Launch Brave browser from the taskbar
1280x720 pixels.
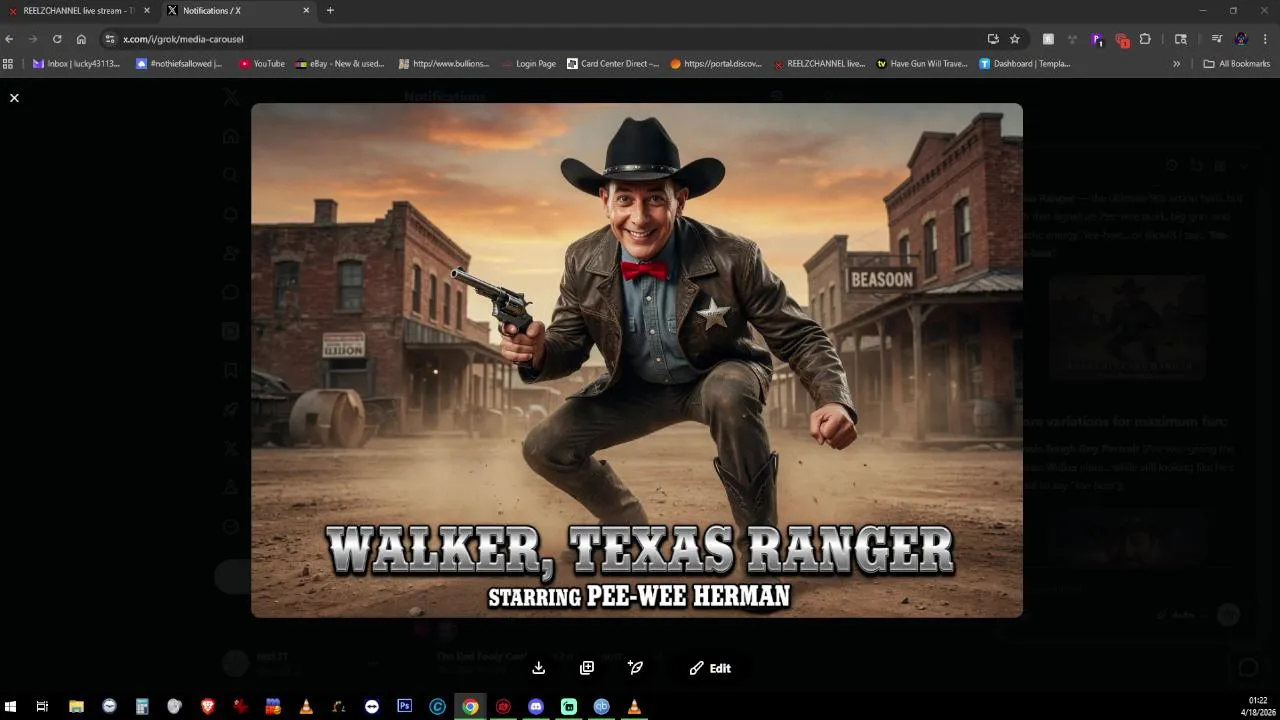click(207, 706)
